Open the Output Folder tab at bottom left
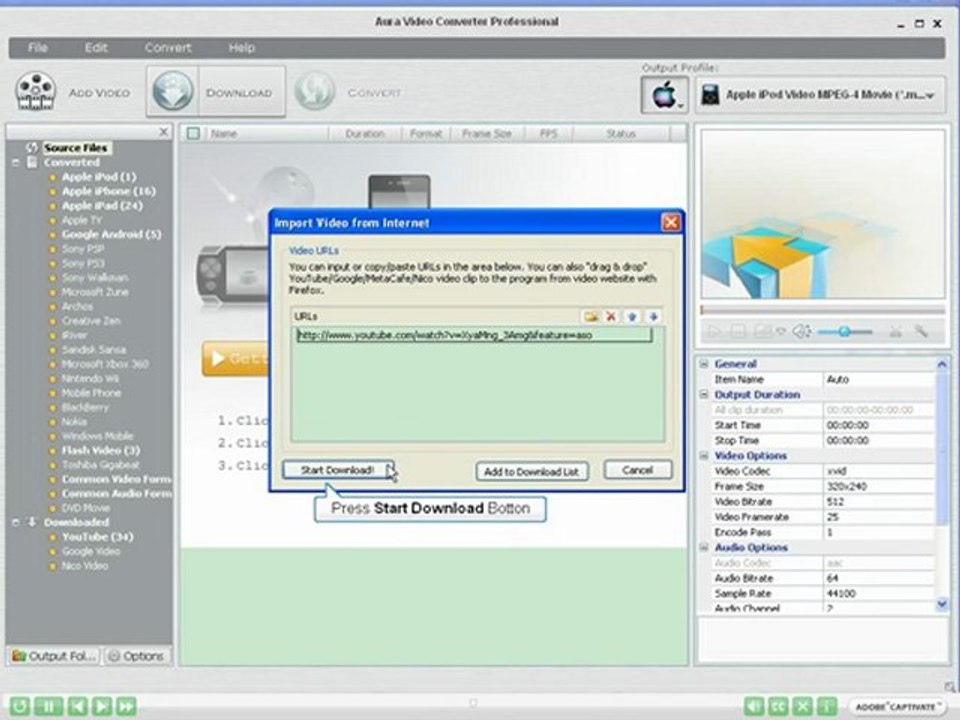Image resolution: width=960 pixels, height=720 pixels. (54, 656)
